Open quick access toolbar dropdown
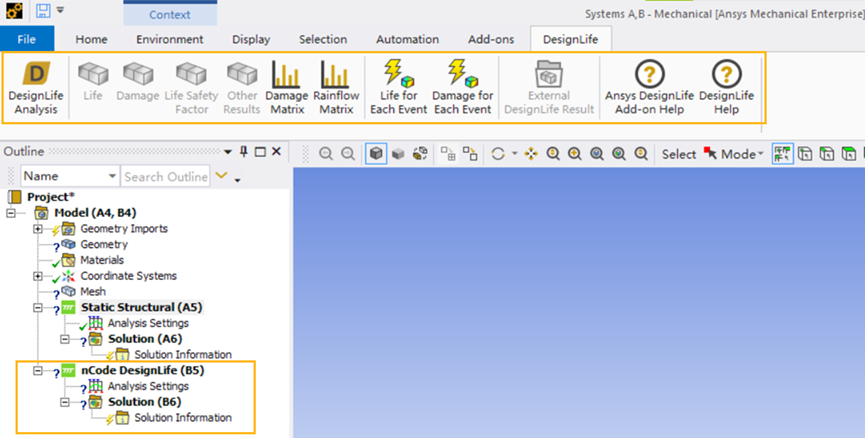865x438 pixels. pyautogui.click(x=61, y=10)
